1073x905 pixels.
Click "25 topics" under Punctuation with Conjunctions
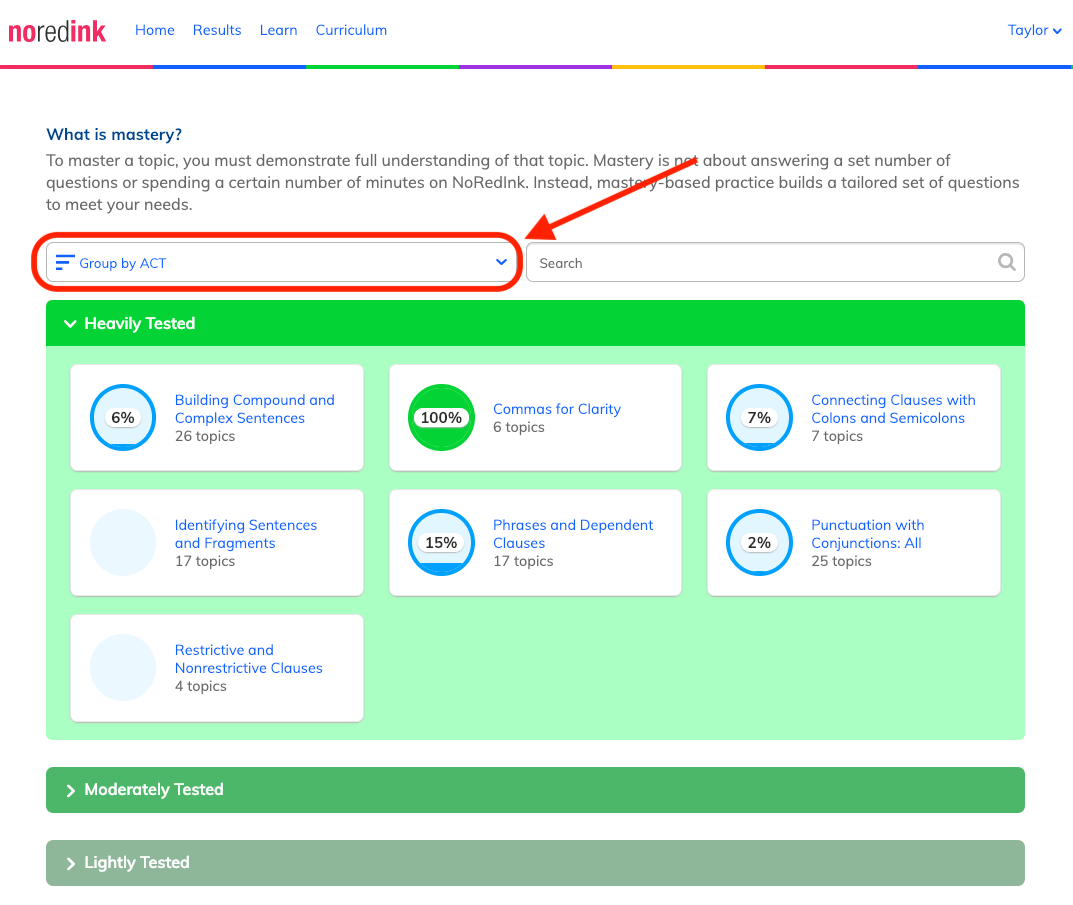coord(841,561)
